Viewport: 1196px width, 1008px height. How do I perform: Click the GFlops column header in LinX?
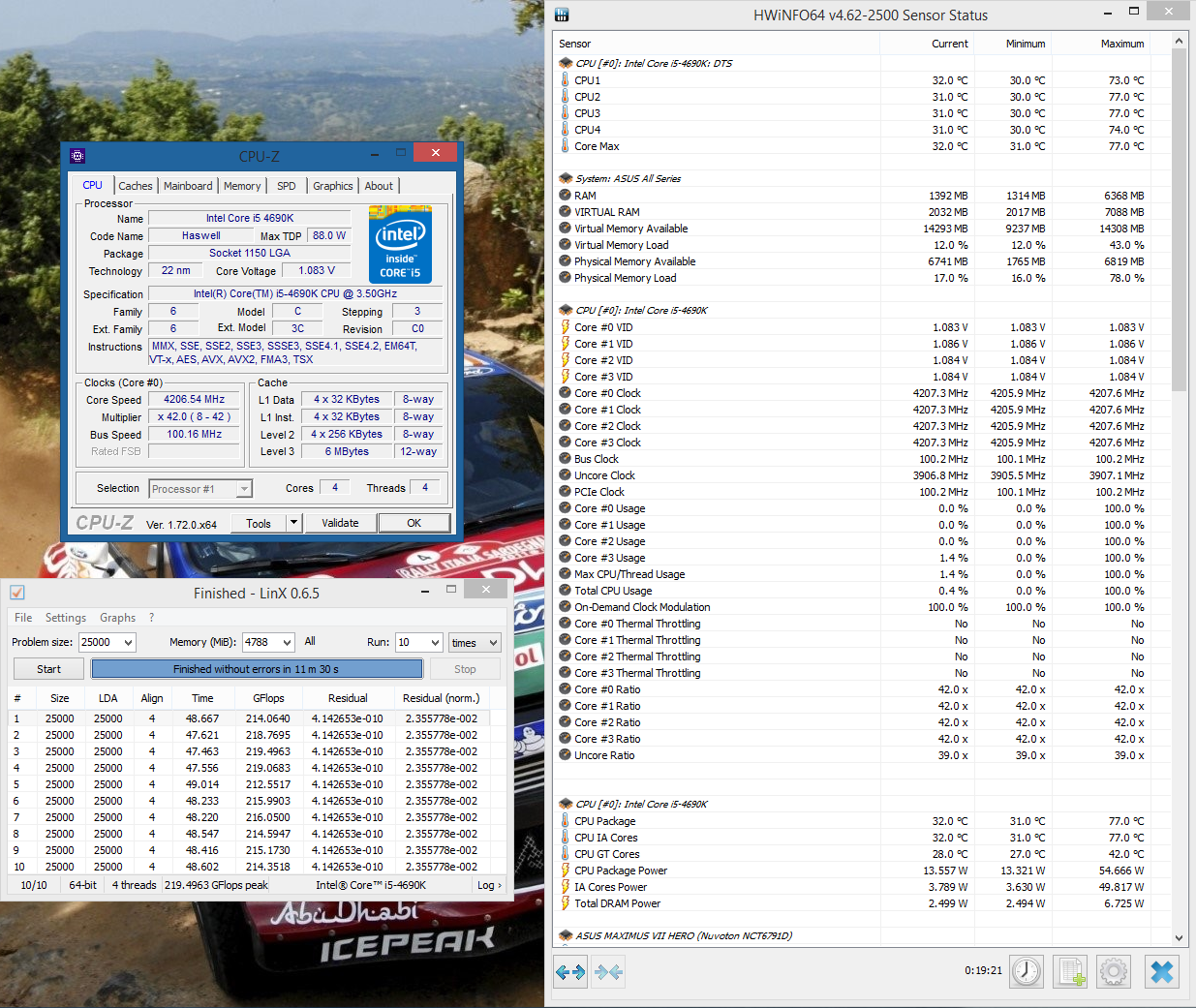(268, 698)
